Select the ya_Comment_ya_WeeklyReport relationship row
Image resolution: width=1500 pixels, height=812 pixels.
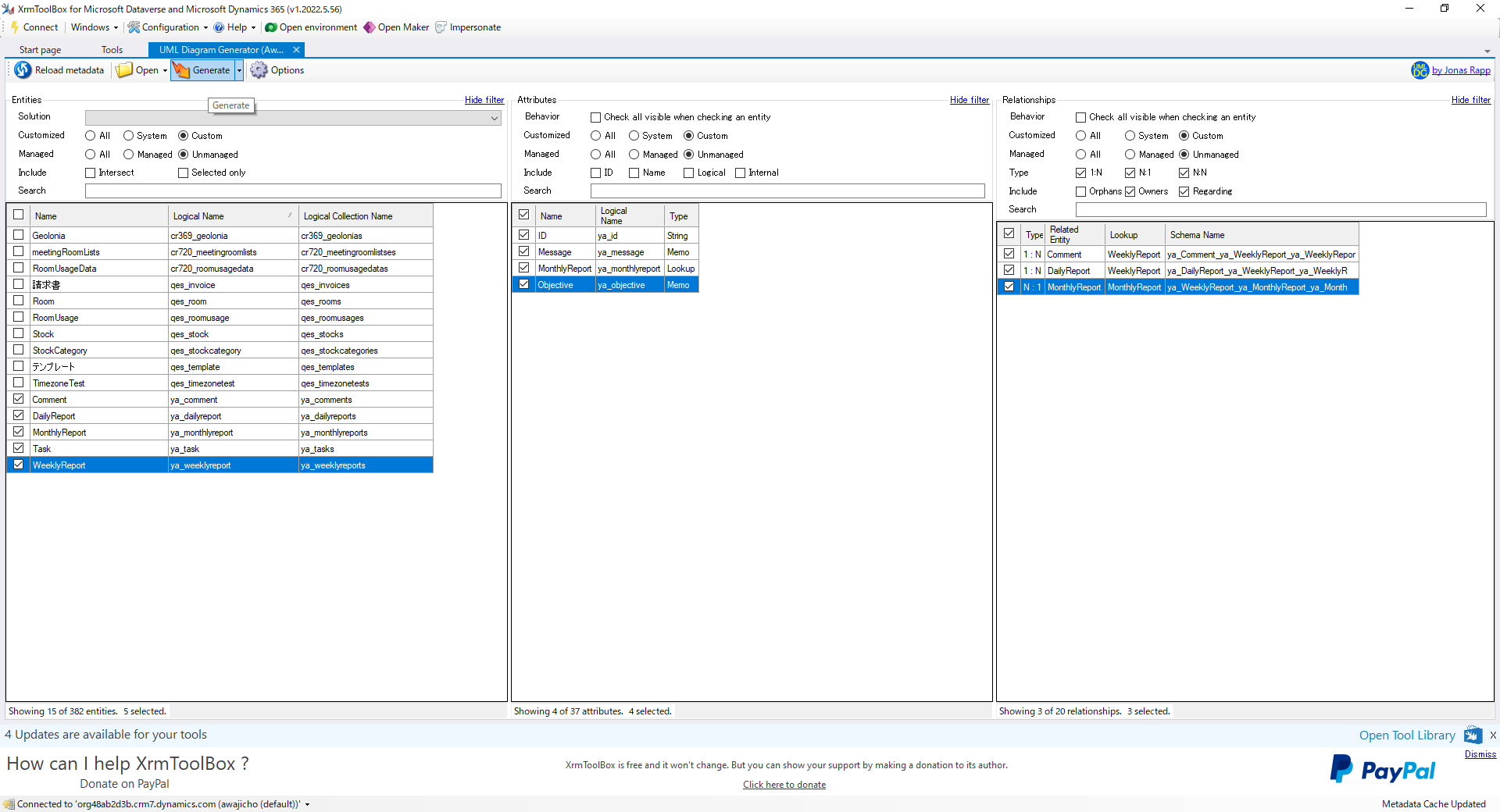click(x=1178, y=255)
